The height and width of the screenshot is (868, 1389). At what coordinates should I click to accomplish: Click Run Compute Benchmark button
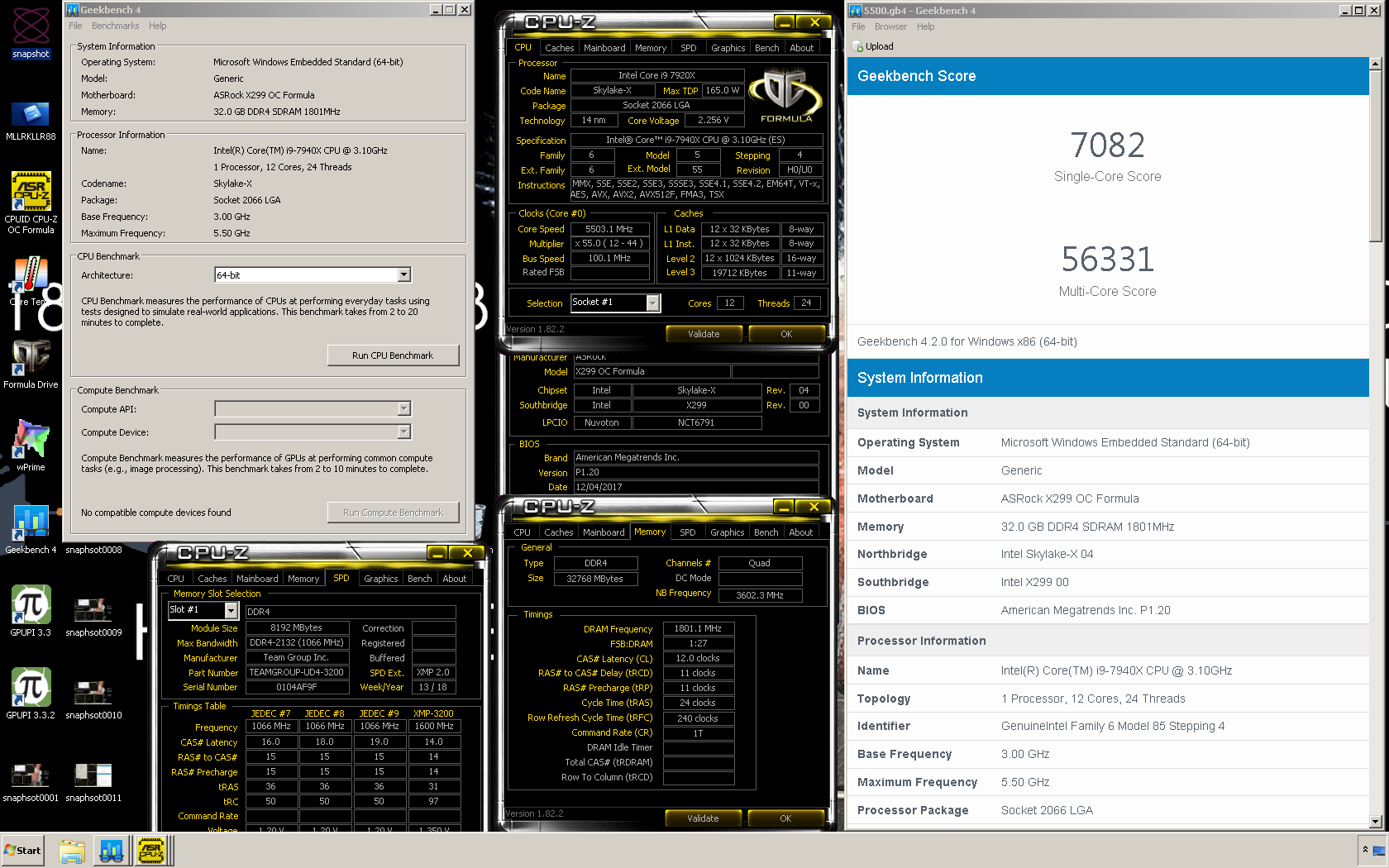[x=393, y=513]
